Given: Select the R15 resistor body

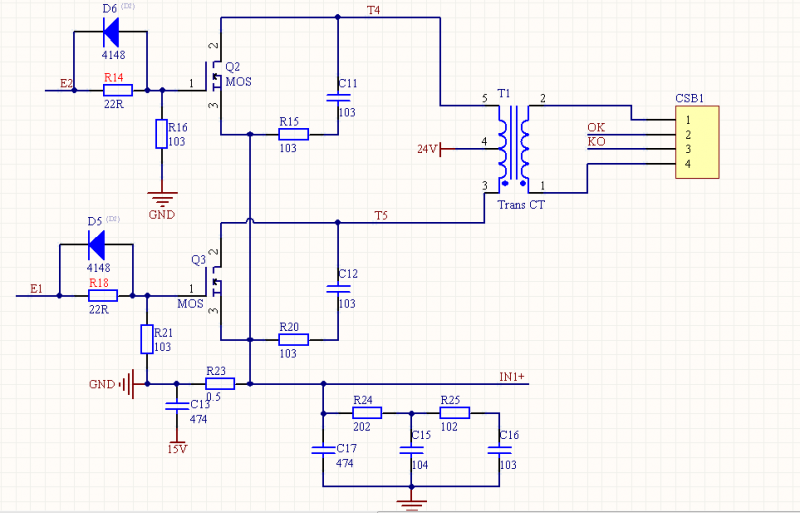Looking at the screenshot, I should point(292,134).
